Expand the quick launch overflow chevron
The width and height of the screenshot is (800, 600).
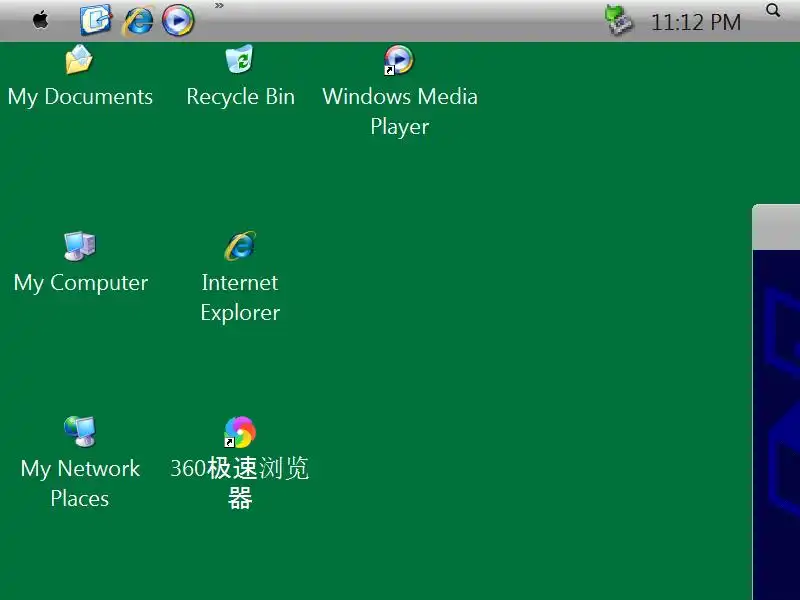point(219,6)
